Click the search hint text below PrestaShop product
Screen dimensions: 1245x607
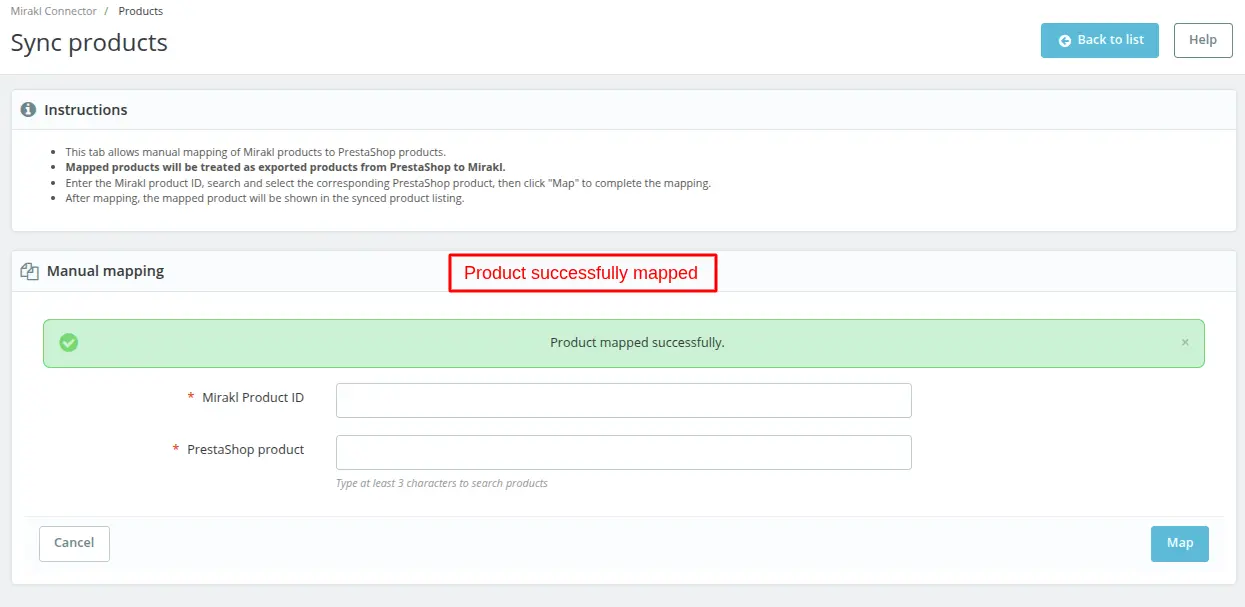(x=441, y=483)
